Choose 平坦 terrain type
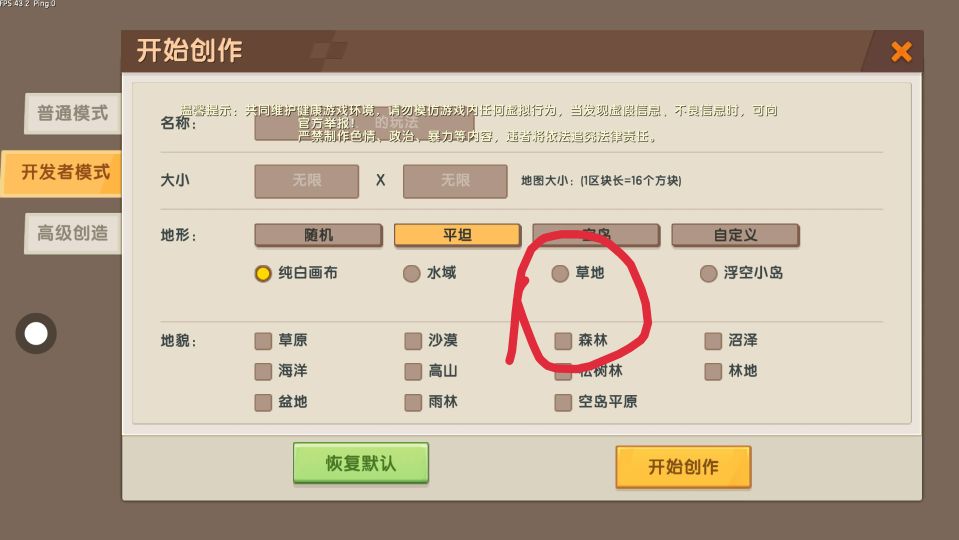 pos(457,235)
